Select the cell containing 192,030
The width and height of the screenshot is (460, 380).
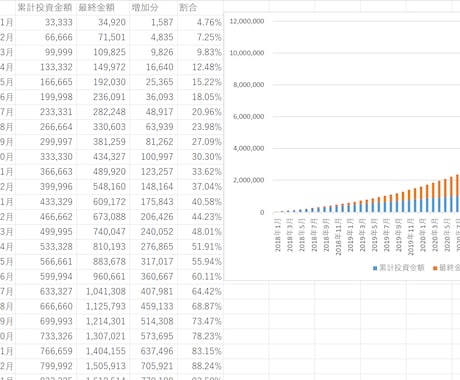tap(103, 82)
